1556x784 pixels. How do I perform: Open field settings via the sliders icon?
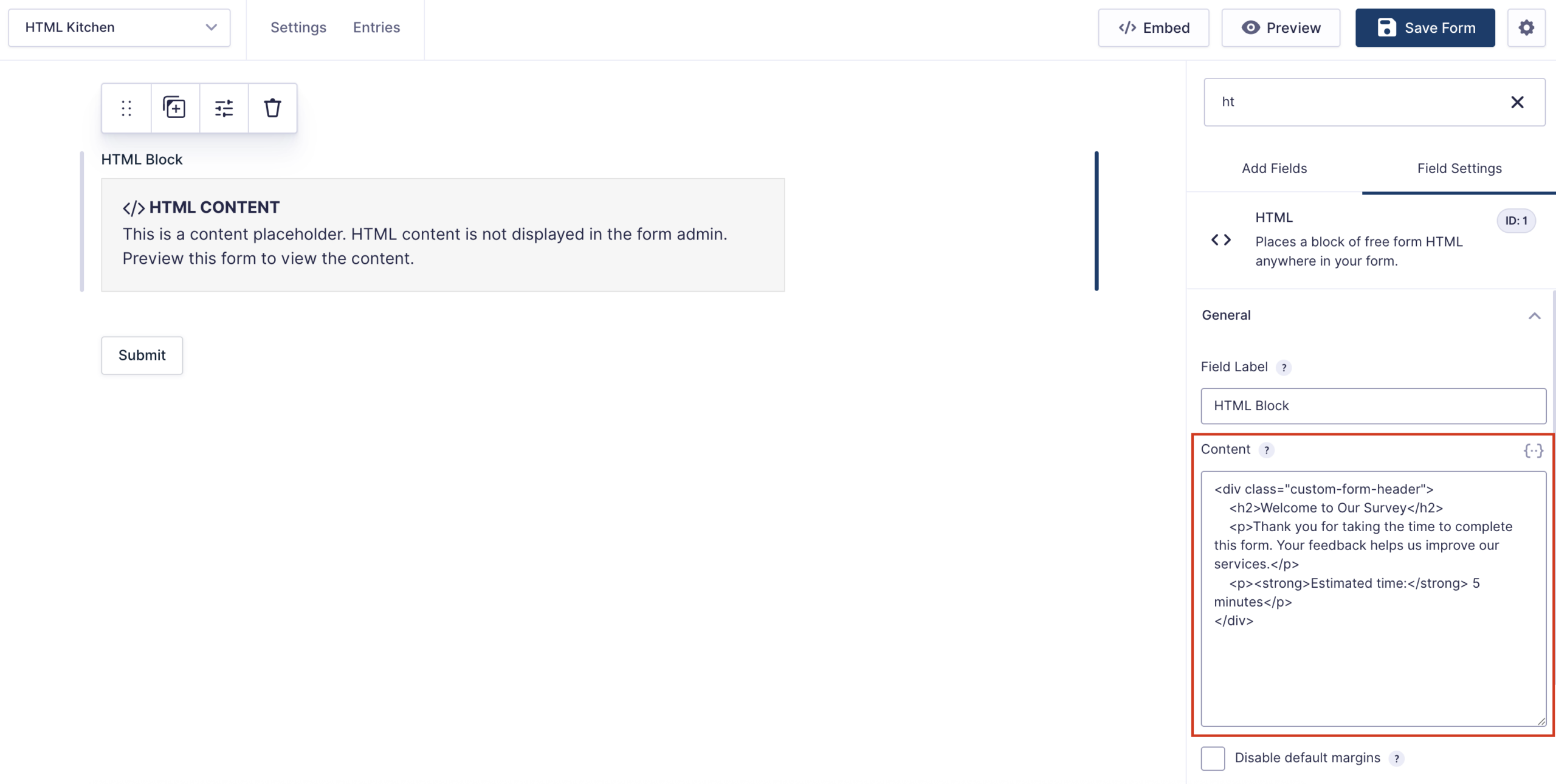224,108
